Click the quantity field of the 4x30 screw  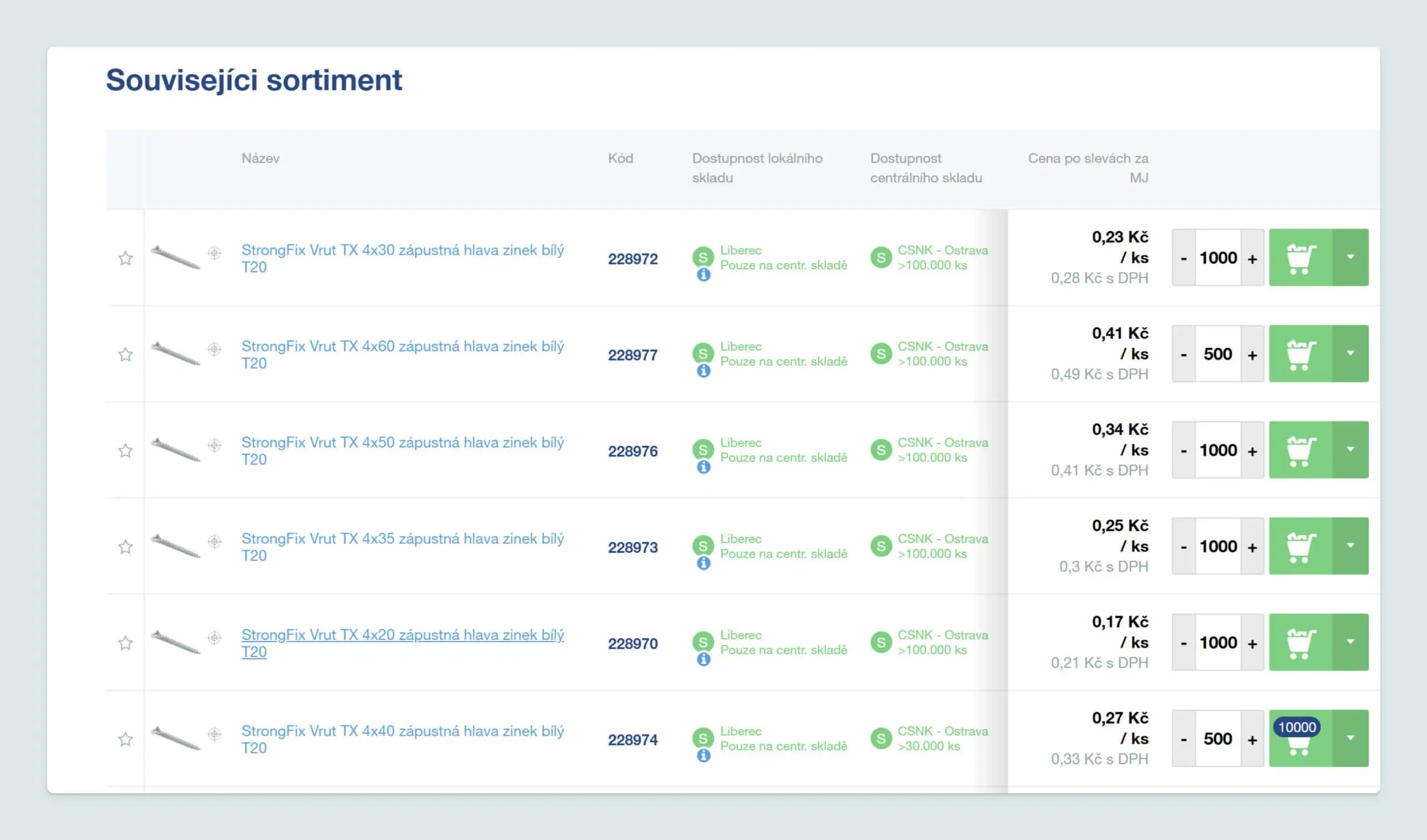pyautogui.click(x=1218, y=258)
